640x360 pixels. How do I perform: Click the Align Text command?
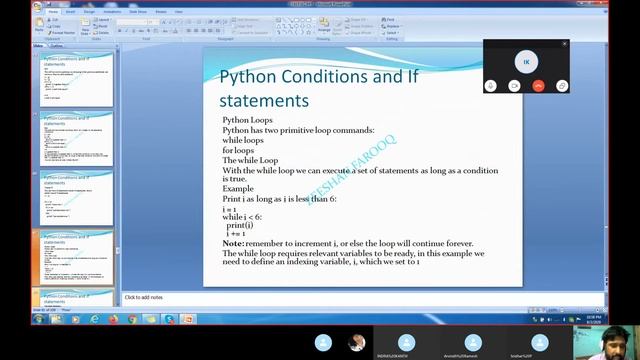pos(243,26)
